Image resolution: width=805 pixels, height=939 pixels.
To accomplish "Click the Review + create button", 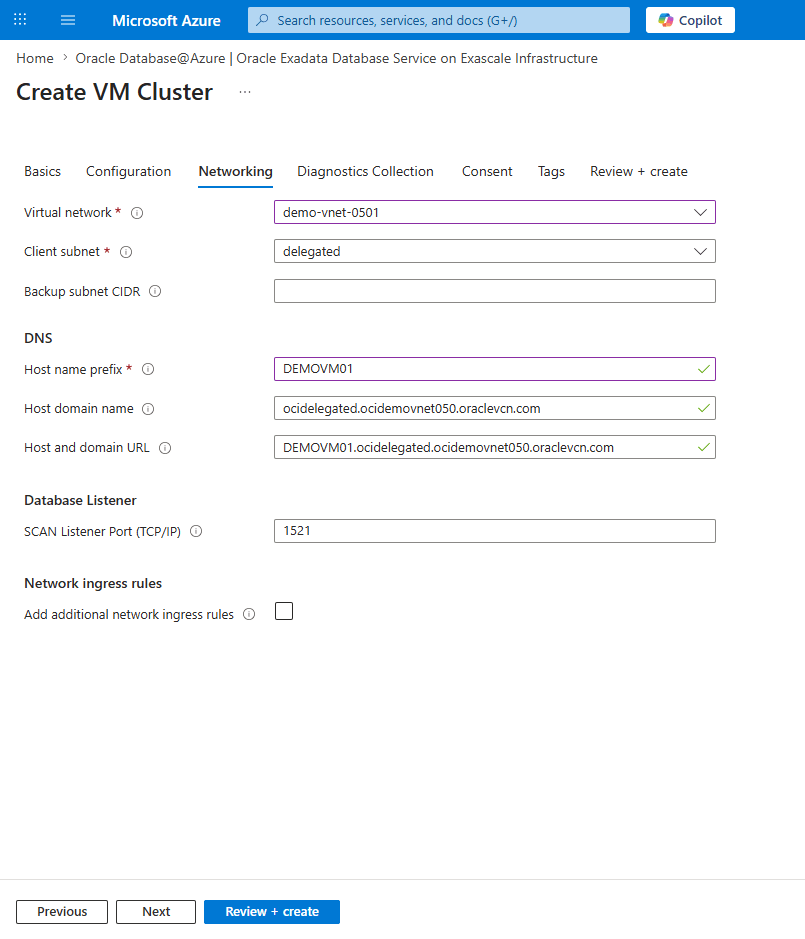I will pos(271,911).
